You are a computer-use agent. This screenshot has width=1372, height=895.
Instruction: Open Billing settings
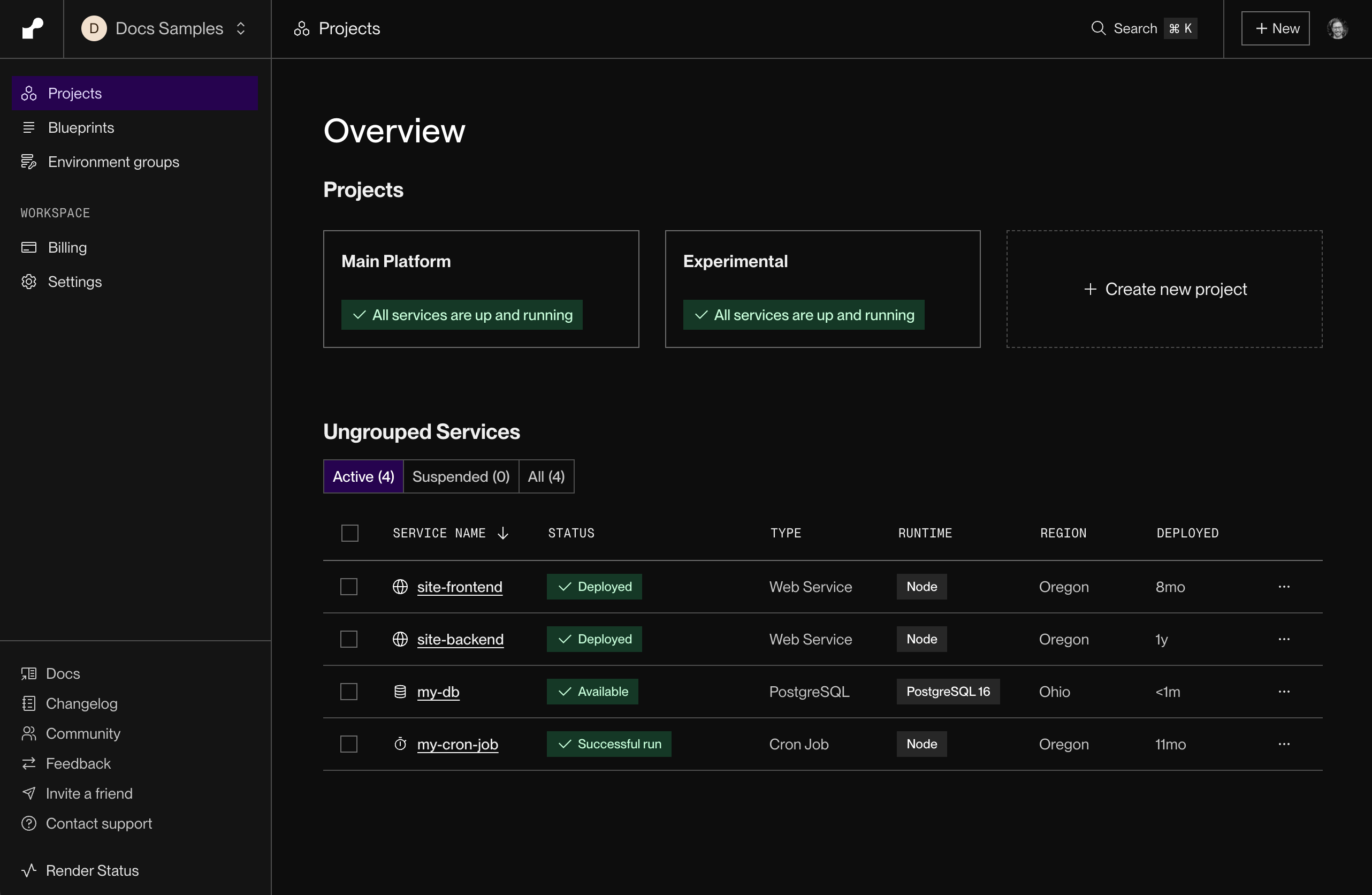coord(66,247)
